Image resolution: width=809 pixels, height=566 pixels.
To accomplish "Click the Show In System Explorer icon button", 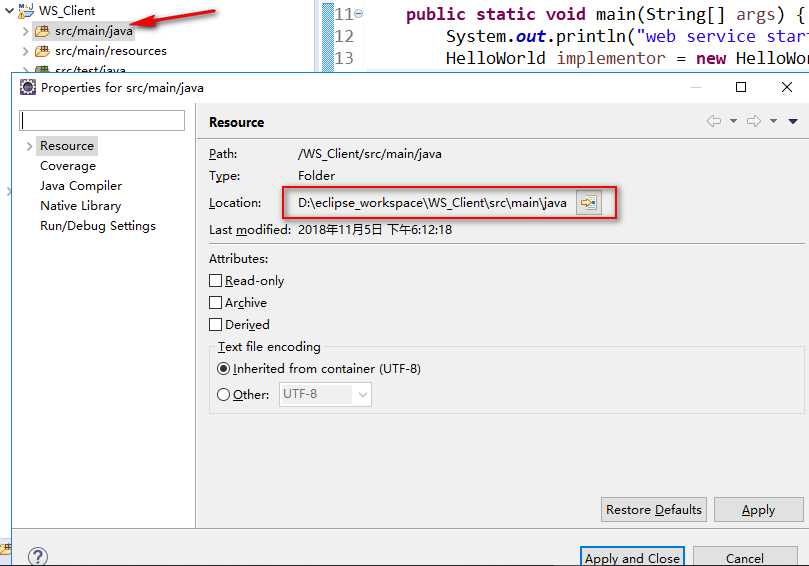I will 589,203.
